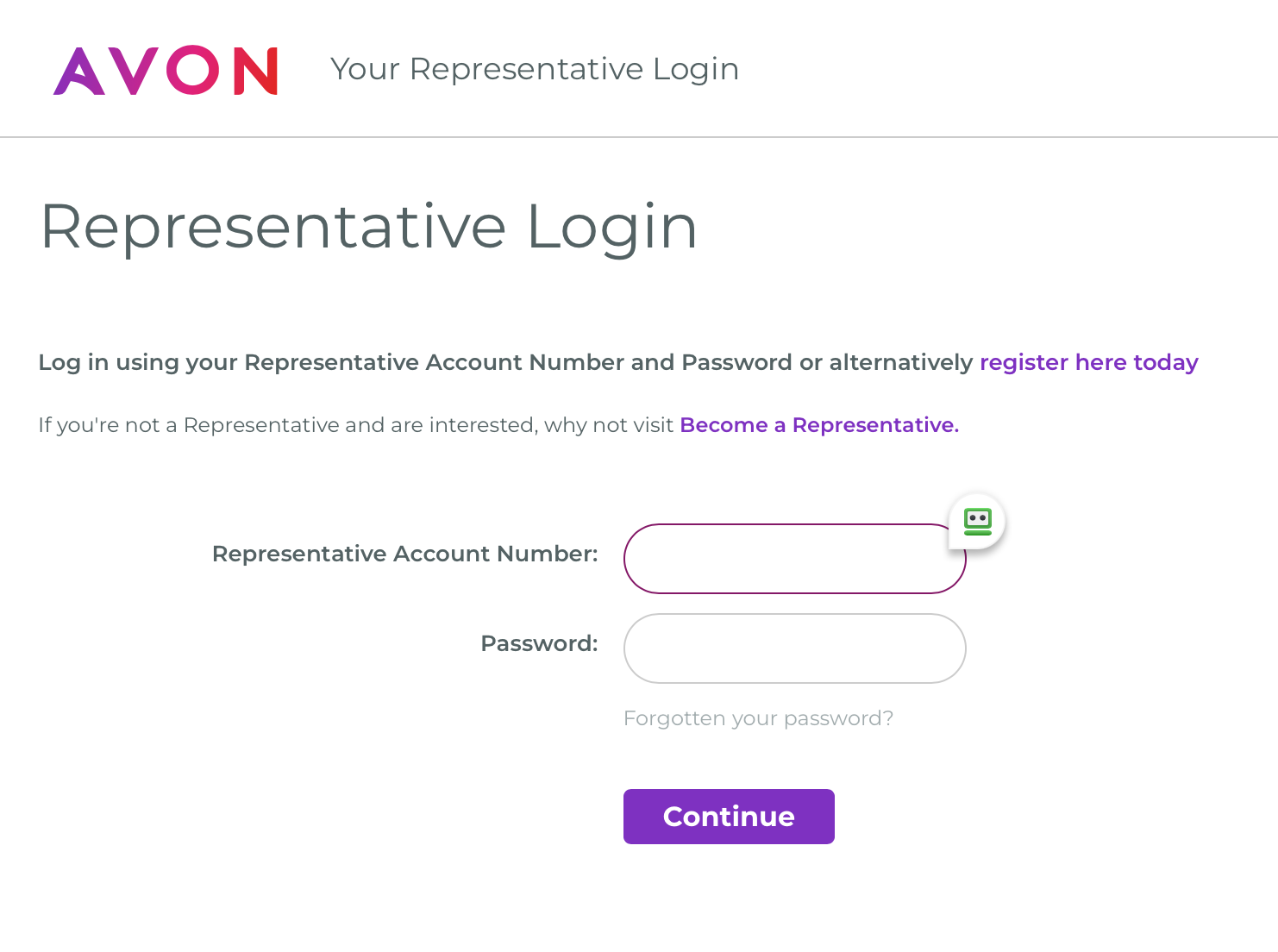Click the registration link after 'alternatively'
Viewport: 1278px width, 952px height.
tap(1088, 362)
